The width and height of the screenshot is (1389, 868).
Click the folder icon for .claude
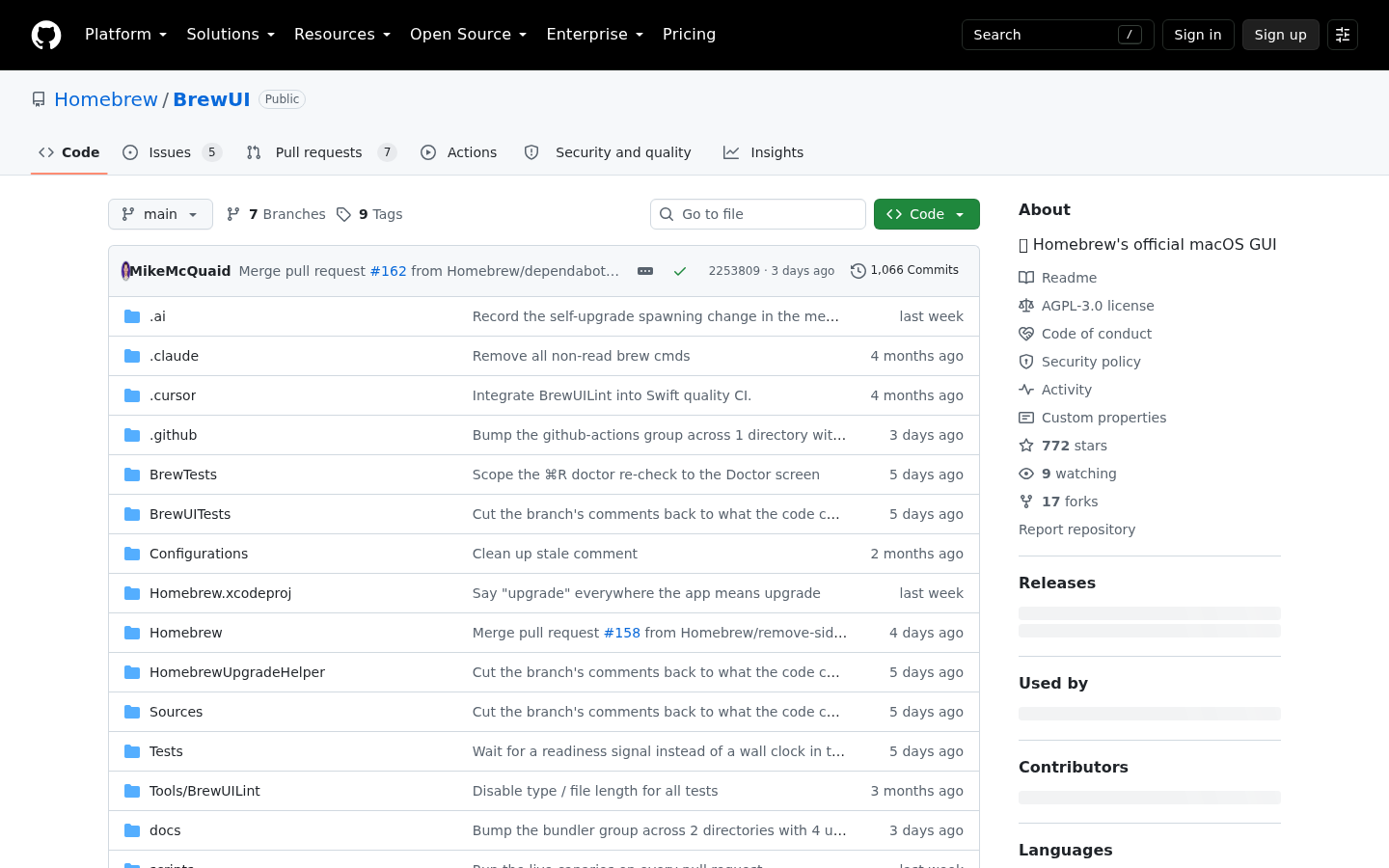(132, 356)
